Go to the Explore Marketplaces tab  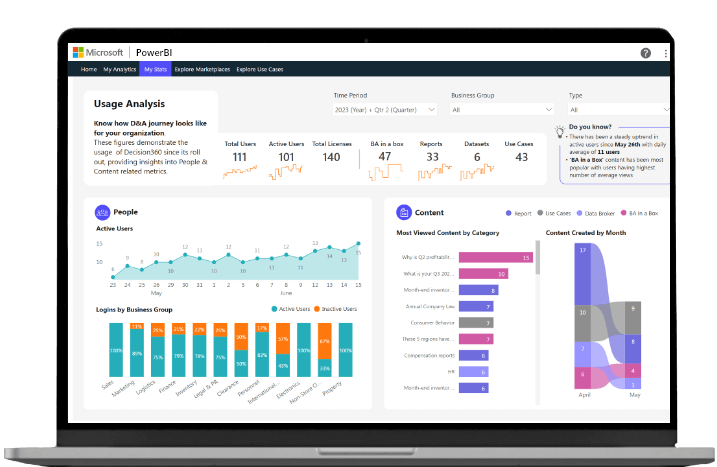(x=202, y=70)
